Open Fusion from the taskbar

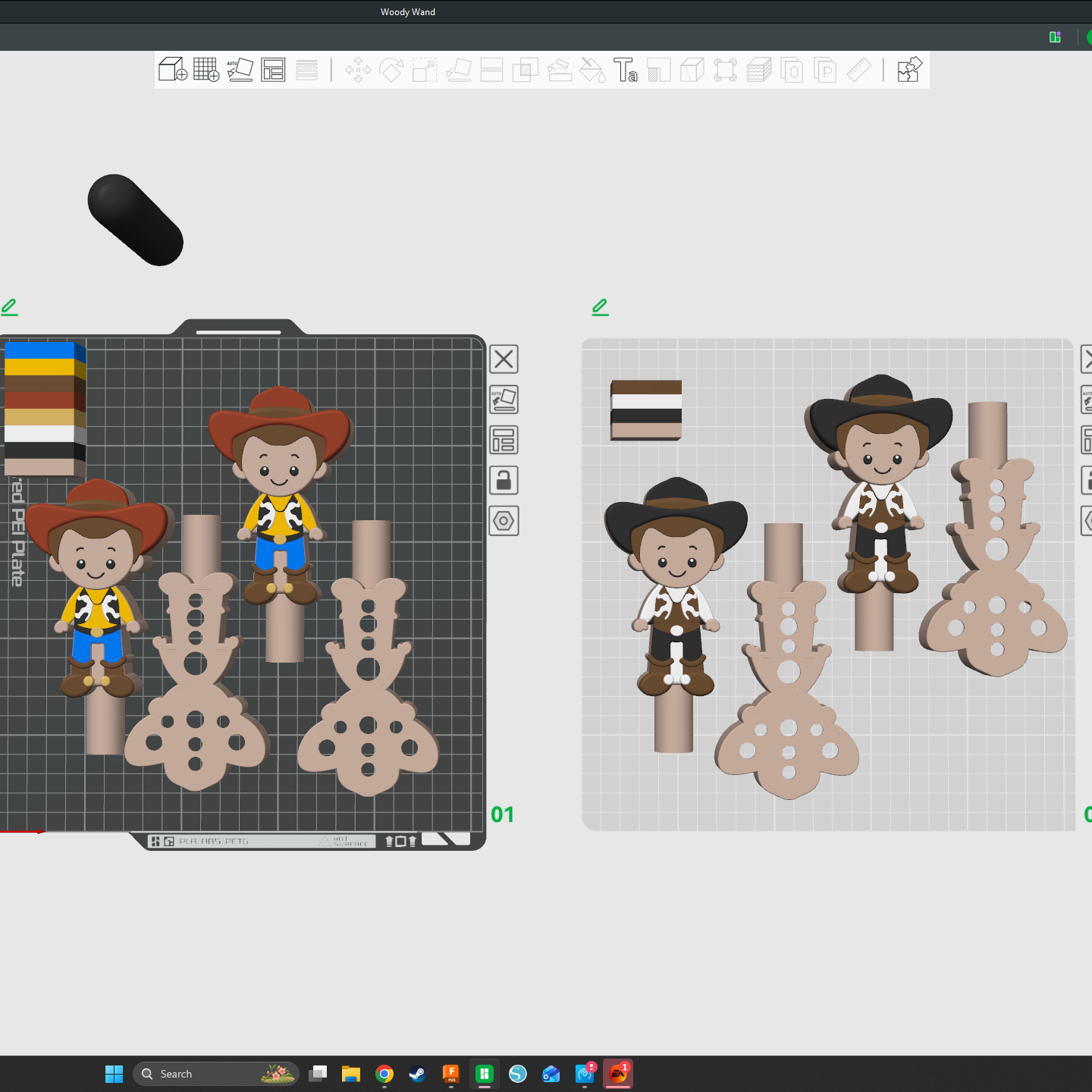click(451, 1074)
